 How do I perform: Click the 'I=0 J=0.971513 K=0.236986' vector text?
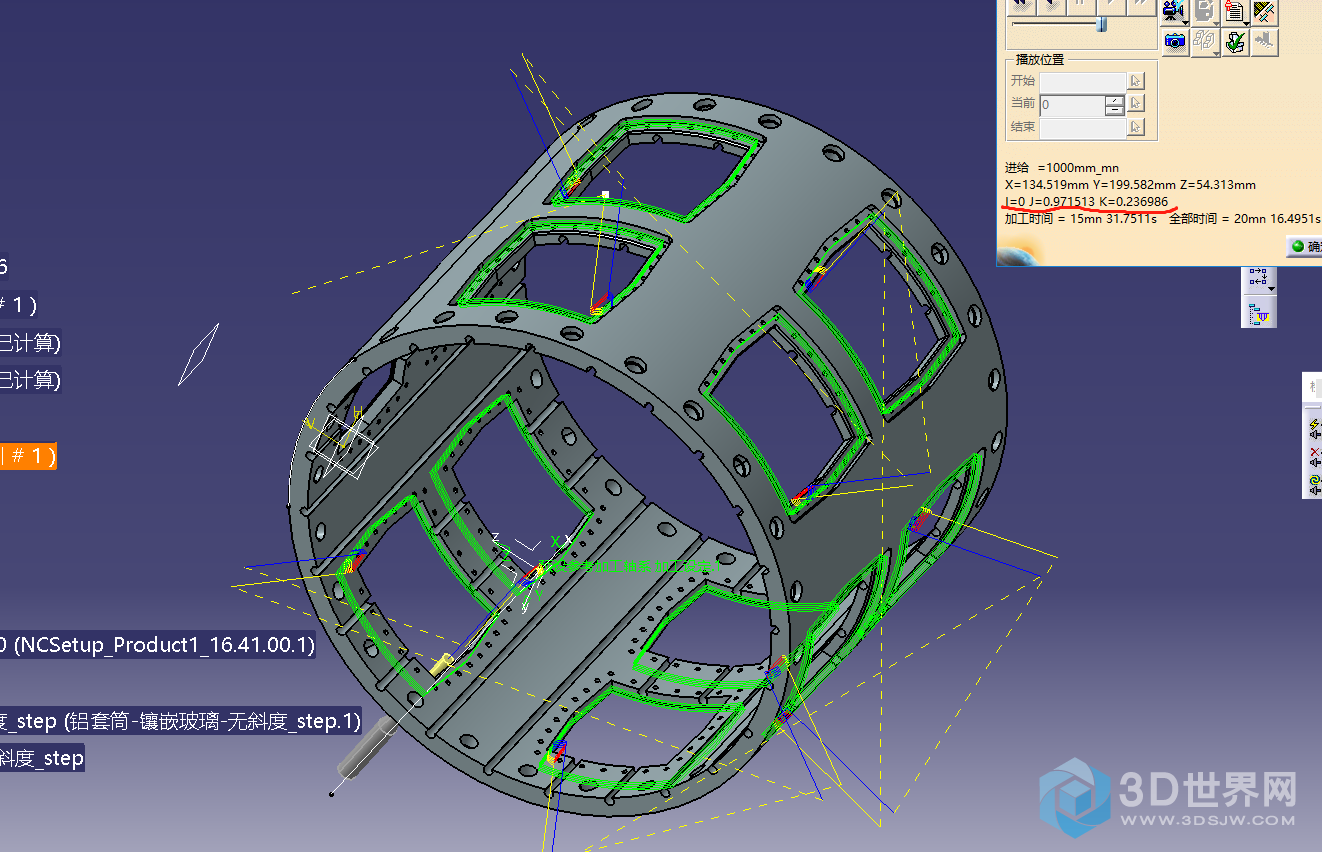[1086, 202]
